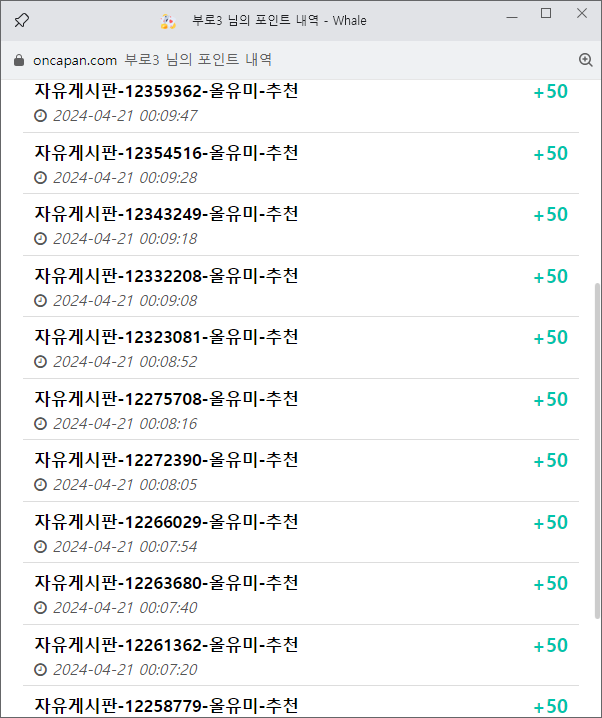Click the zoom magnifier icon in address bar
602x718 pixels.
click(x=586, y=60)
